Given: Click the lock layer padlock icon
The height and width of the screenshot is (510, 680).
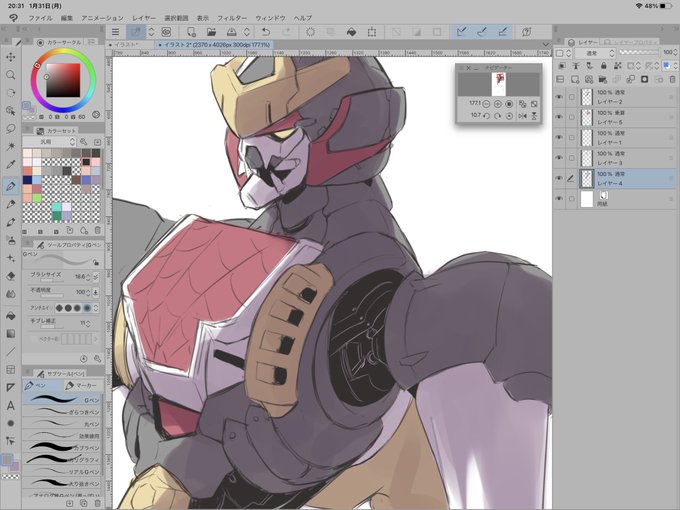Looking at the screenshot, I should (603, 65).
